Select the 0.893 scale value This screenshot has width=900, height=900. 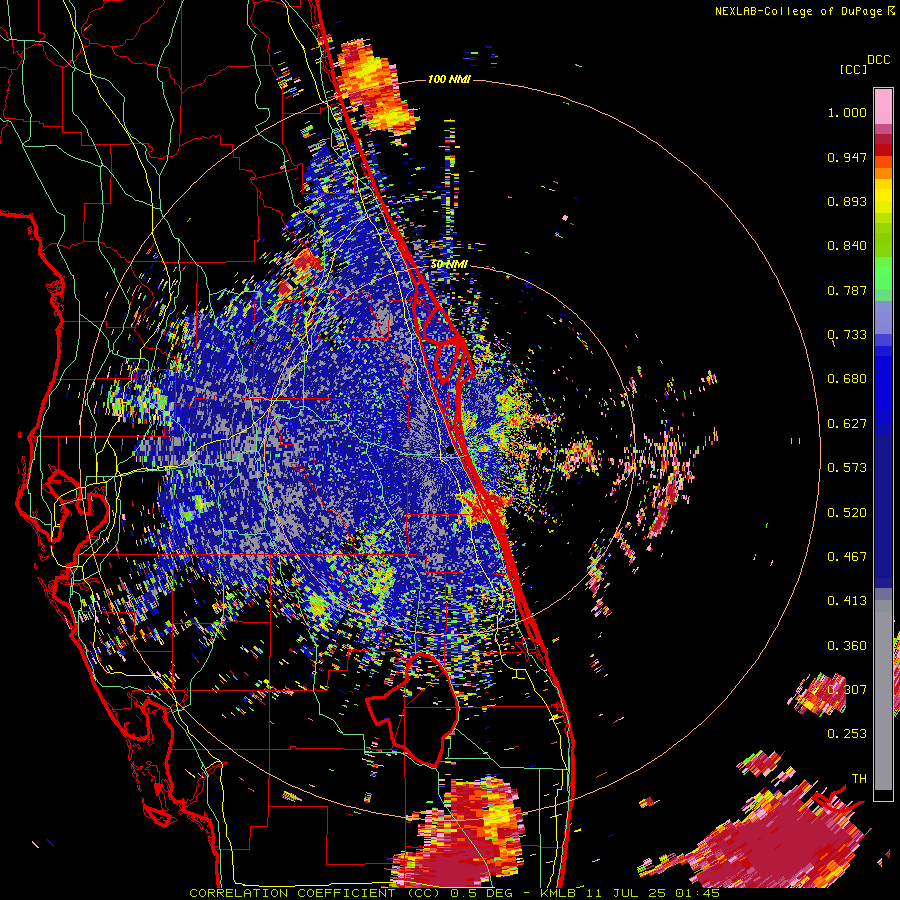point(847,201)
